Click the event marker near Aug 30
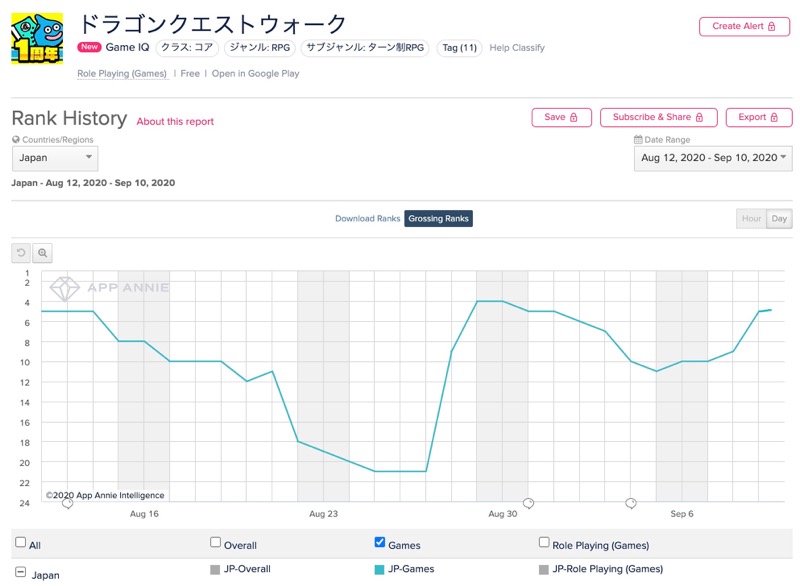The height and width of the screenshot is (586, 800). pos(529,504)
